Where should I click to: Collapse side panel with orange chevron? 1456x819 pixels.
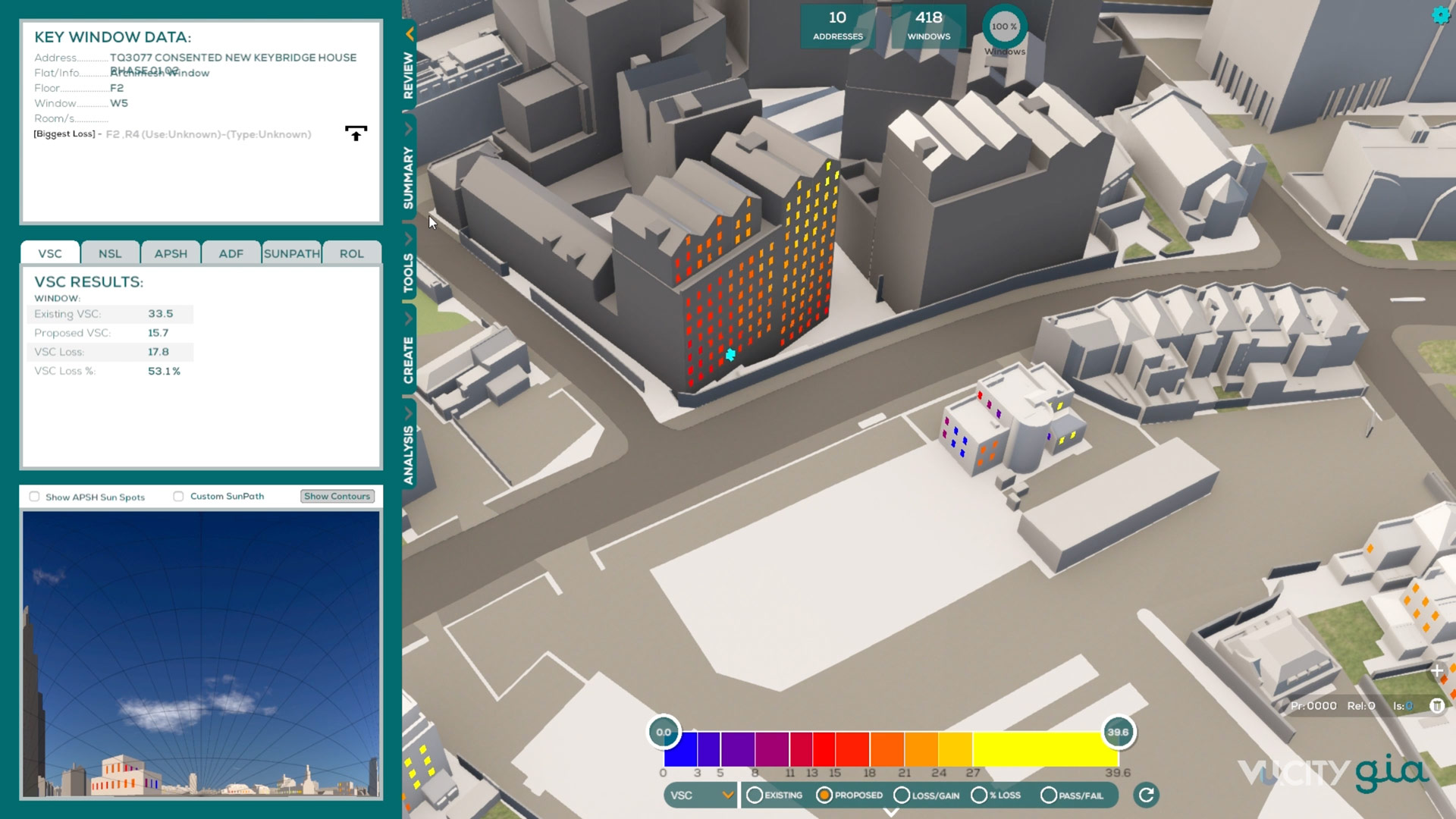[x=409, y=33]
